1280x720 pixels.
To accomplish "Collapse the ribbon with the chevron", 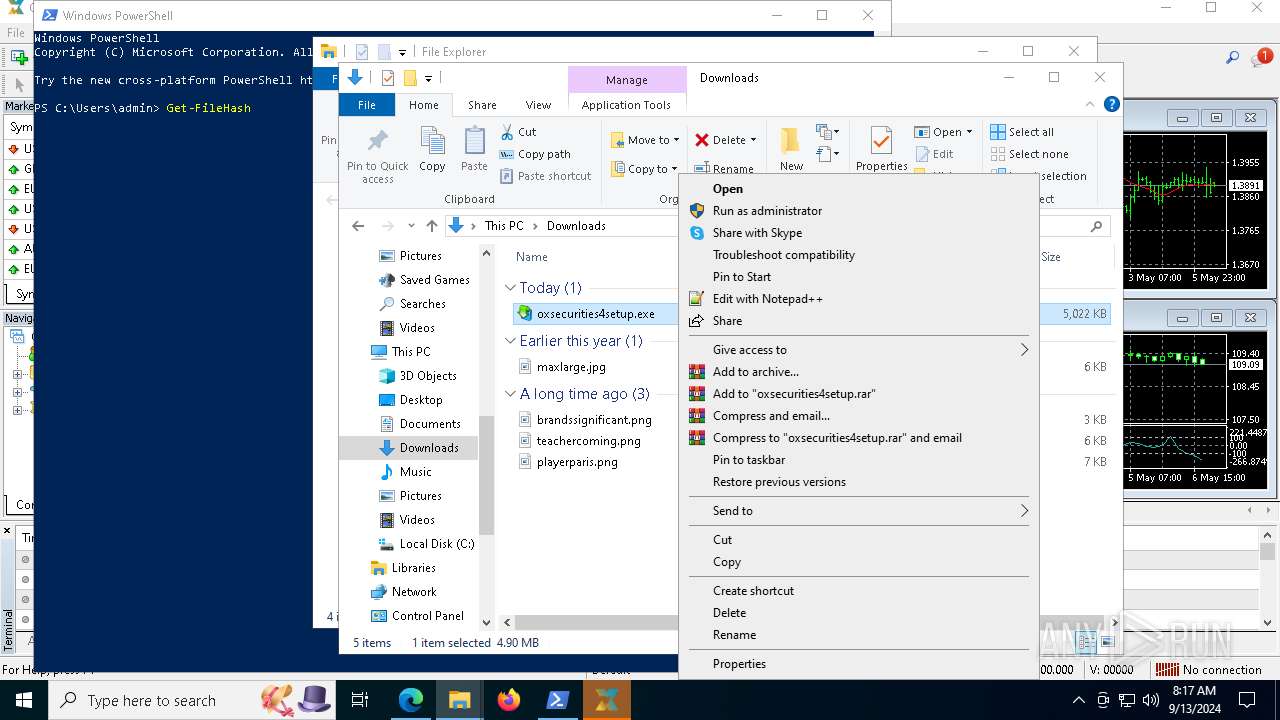I will tap(1090, 104).
